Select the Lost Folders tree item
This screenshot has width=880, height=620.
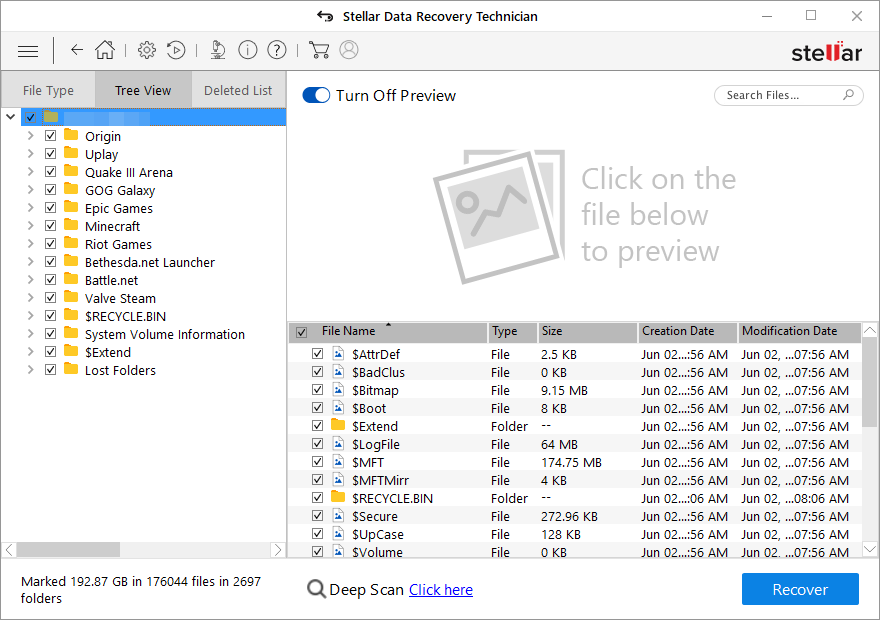pyautogui.click(x=120, y=370)
